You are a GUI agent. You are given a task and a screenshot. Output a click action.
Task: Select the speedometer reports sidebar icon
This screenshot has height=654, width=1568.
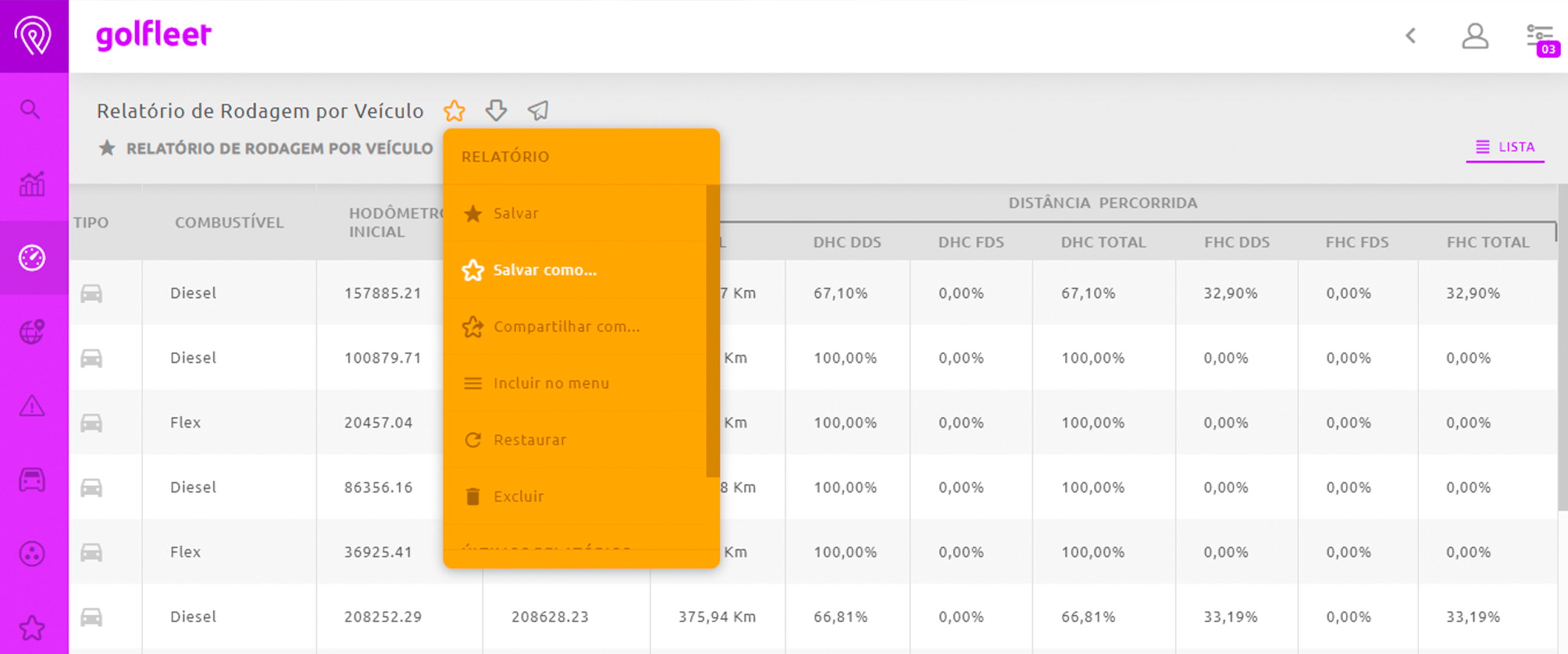pos(32,258)
